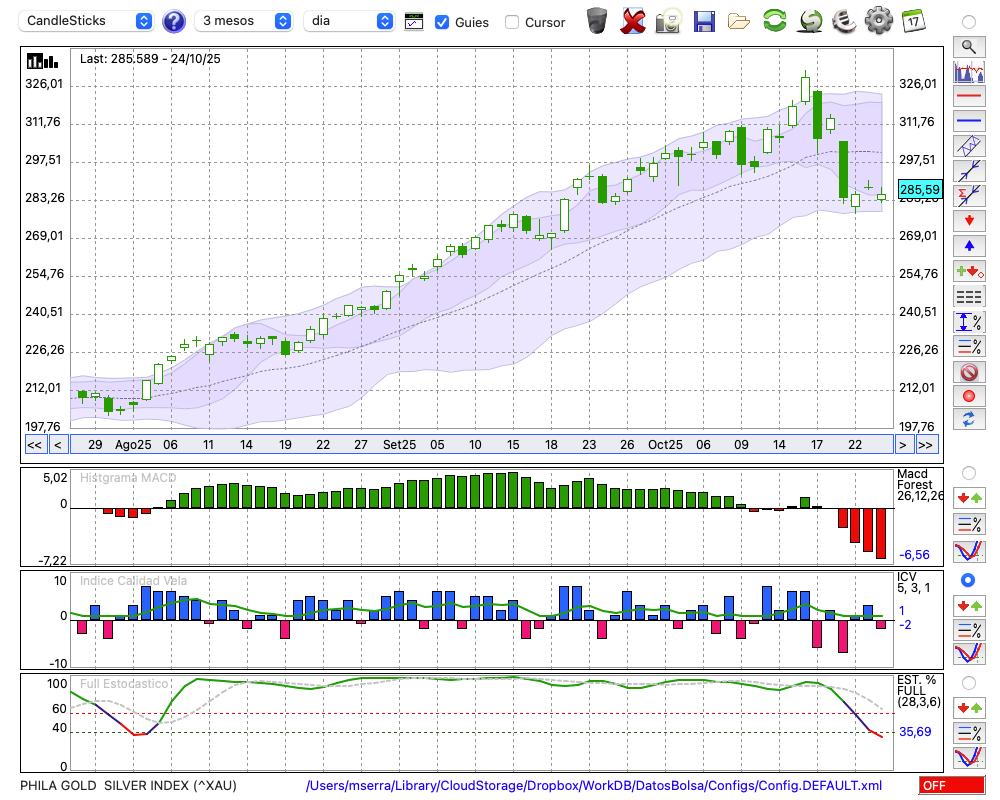Open the '3 mesos' time range dropdown

[243, 21]
